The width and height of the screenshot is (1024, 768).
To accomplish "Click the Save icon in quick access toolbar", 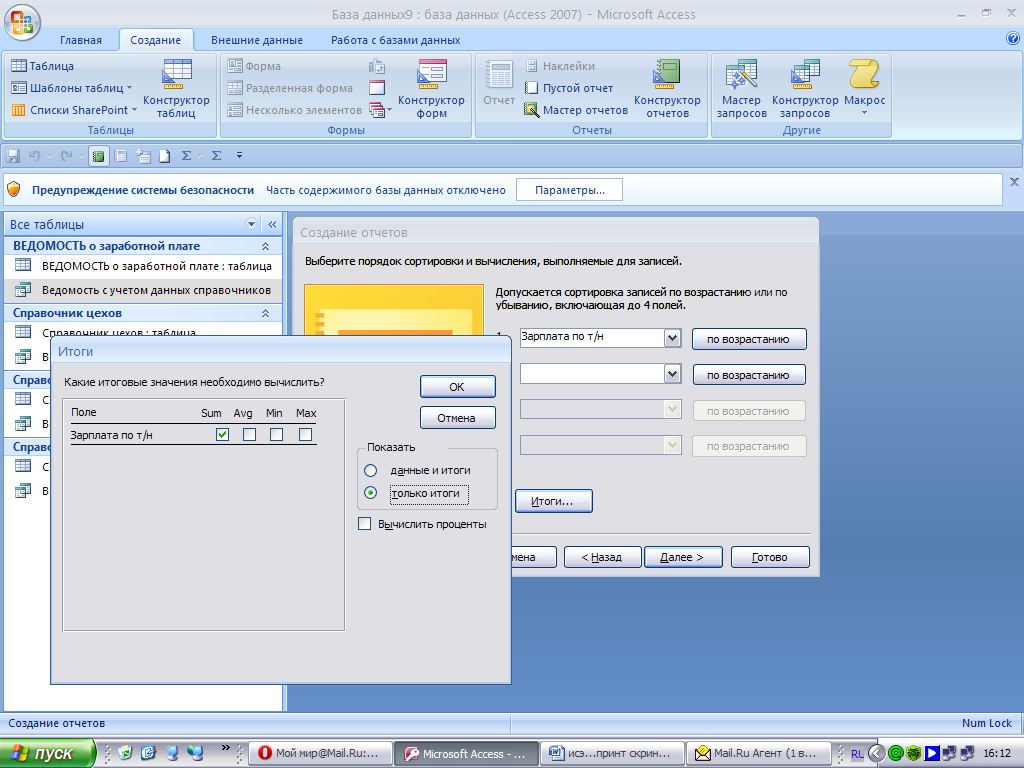I will (13, 155).
